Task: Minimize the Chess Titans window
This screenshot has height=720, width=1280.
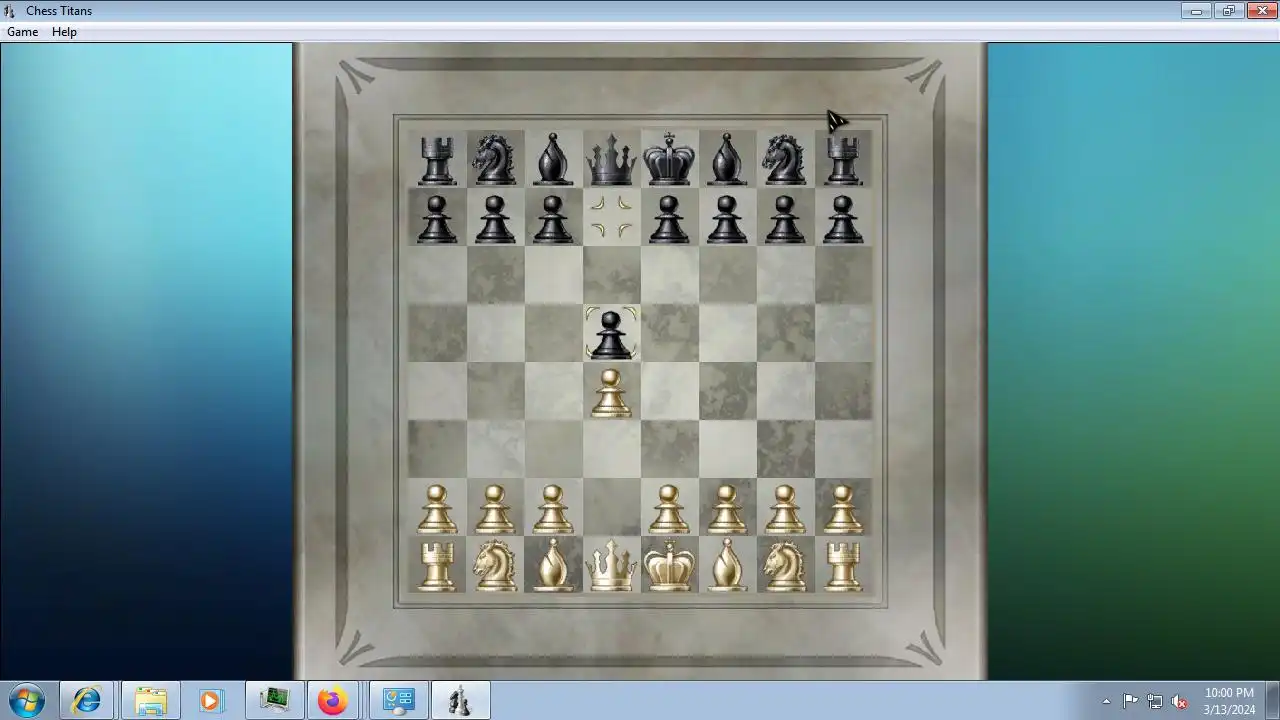Action: click(1196, 10)
